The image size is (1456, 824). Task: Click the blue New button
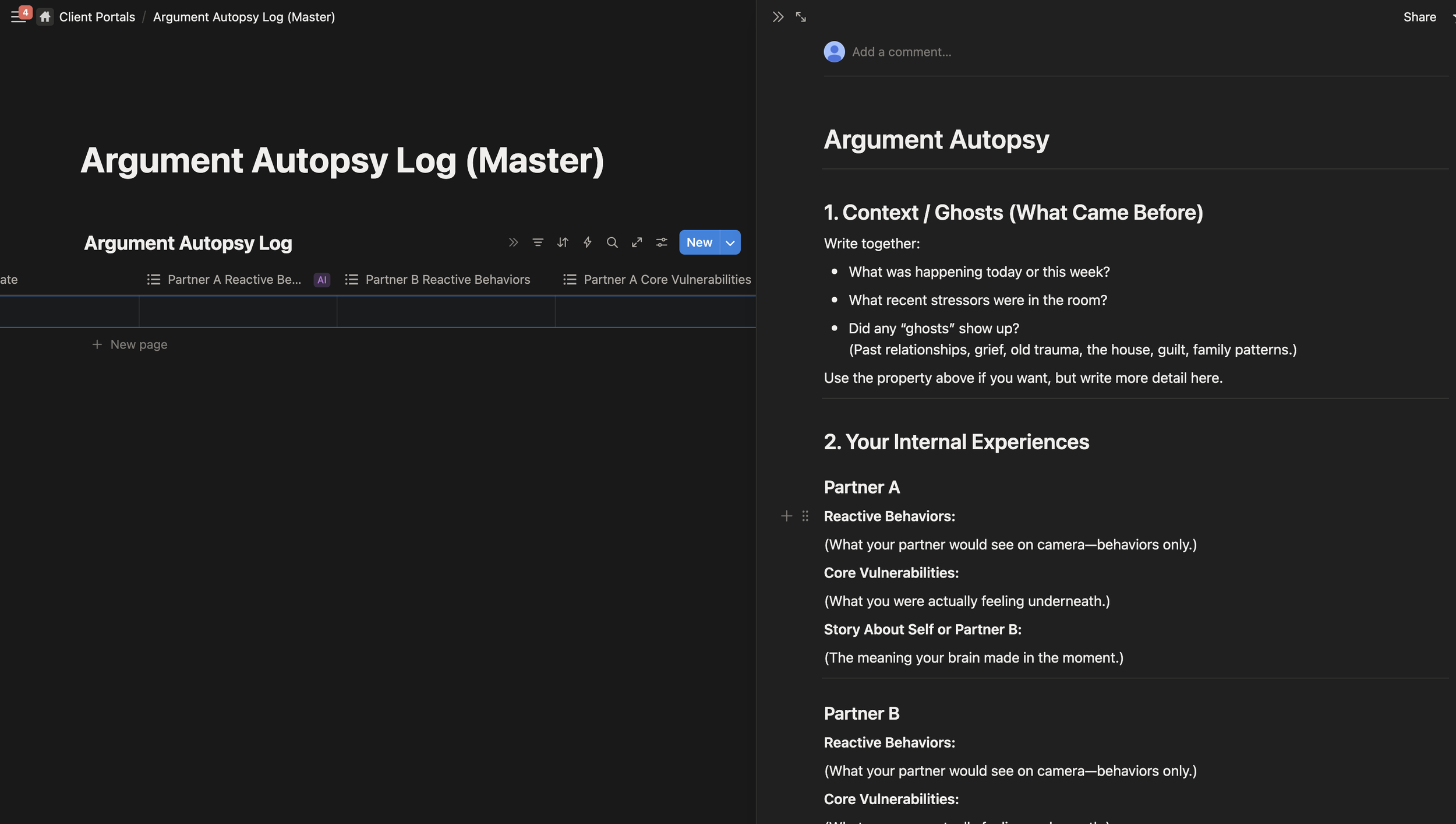[699, 242]
